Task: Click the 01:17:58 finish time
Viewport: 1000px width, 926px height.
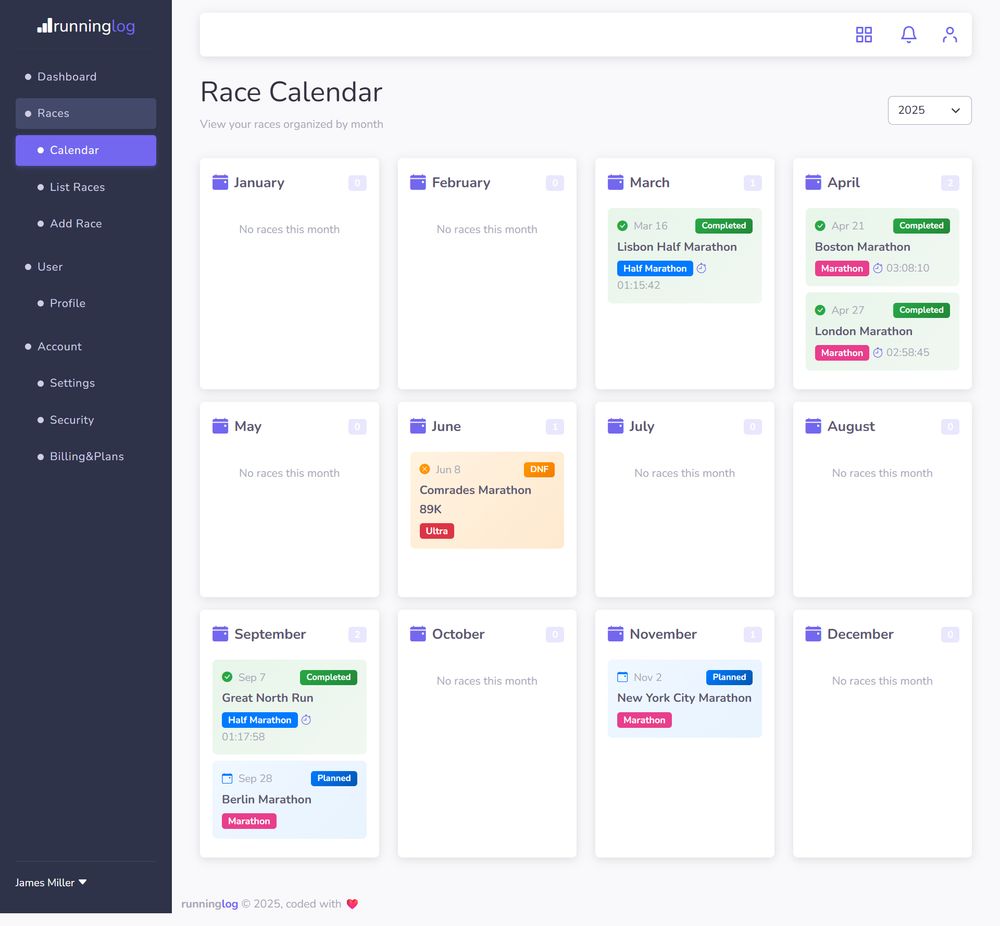Action: 243,737
